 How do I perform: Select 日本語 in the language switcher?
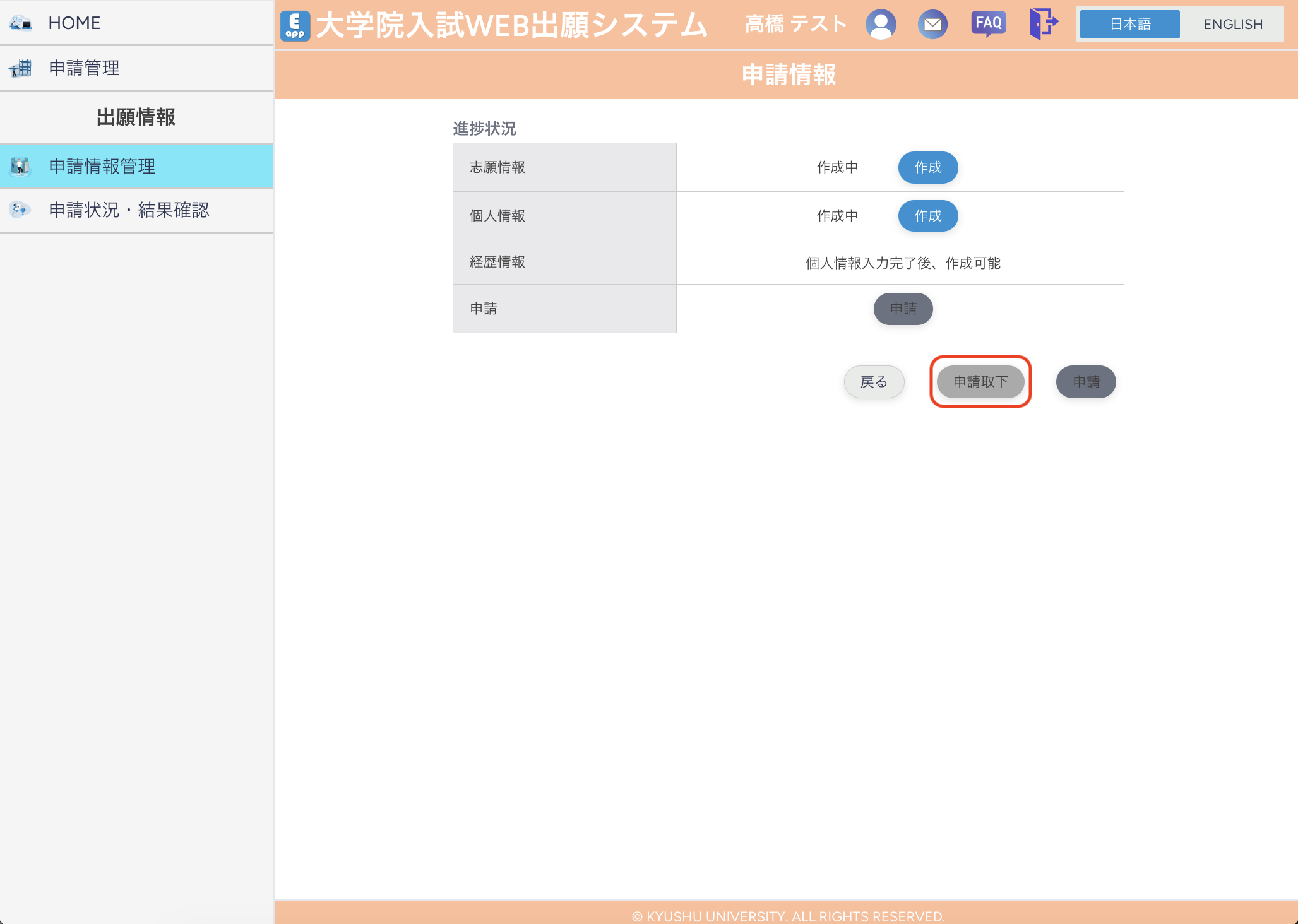point(1129,24)
